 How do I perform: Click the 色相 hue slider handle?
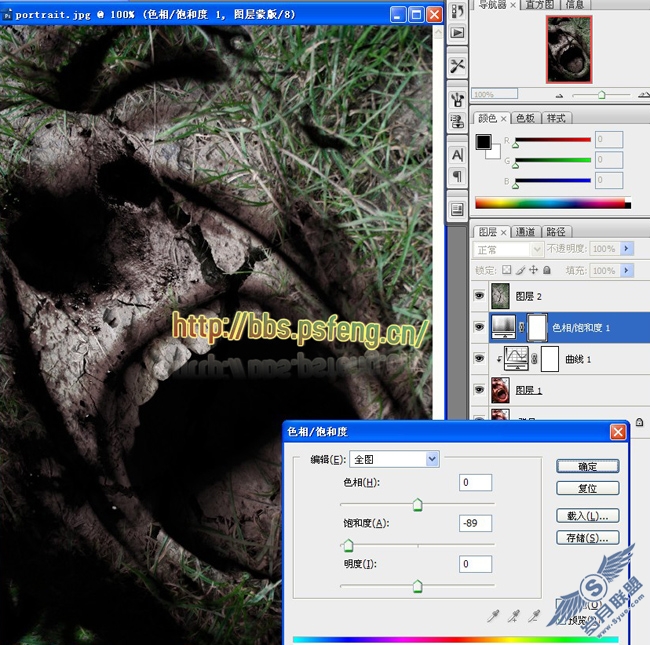[417, 505]
